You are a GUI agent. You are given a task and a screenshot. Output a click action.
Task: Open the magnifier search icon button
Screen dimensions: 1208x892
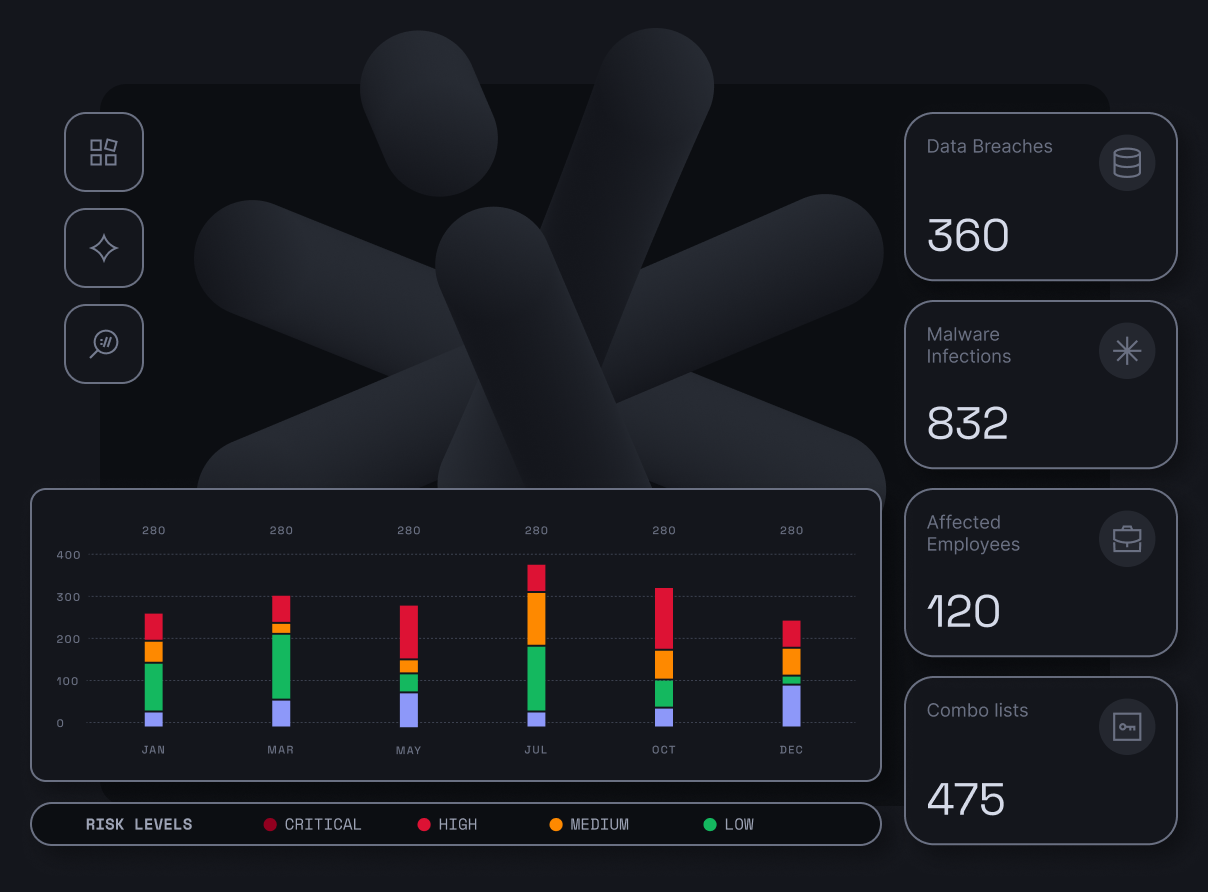pos(104,344)
